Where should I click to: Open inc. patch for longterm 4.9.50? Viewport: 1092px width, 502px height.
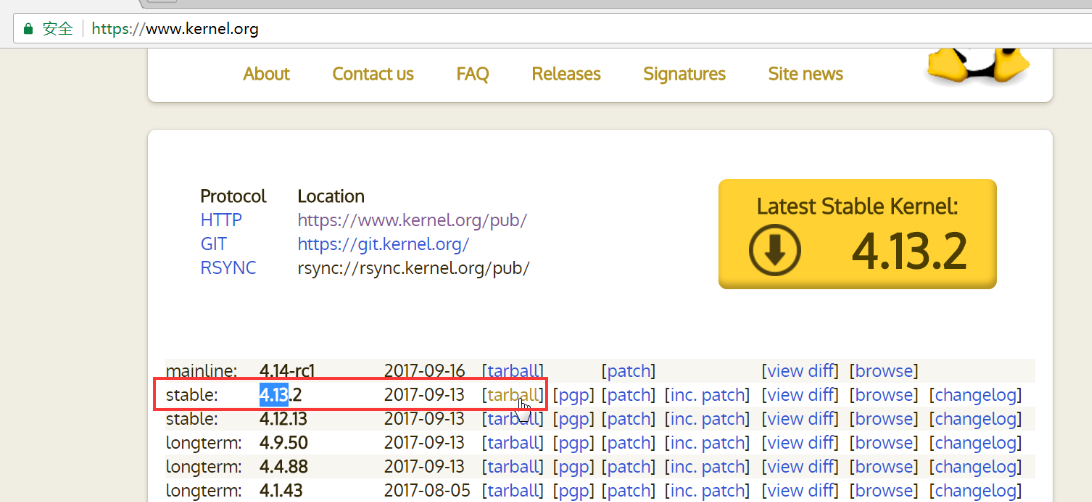click(x=708, y=443)
